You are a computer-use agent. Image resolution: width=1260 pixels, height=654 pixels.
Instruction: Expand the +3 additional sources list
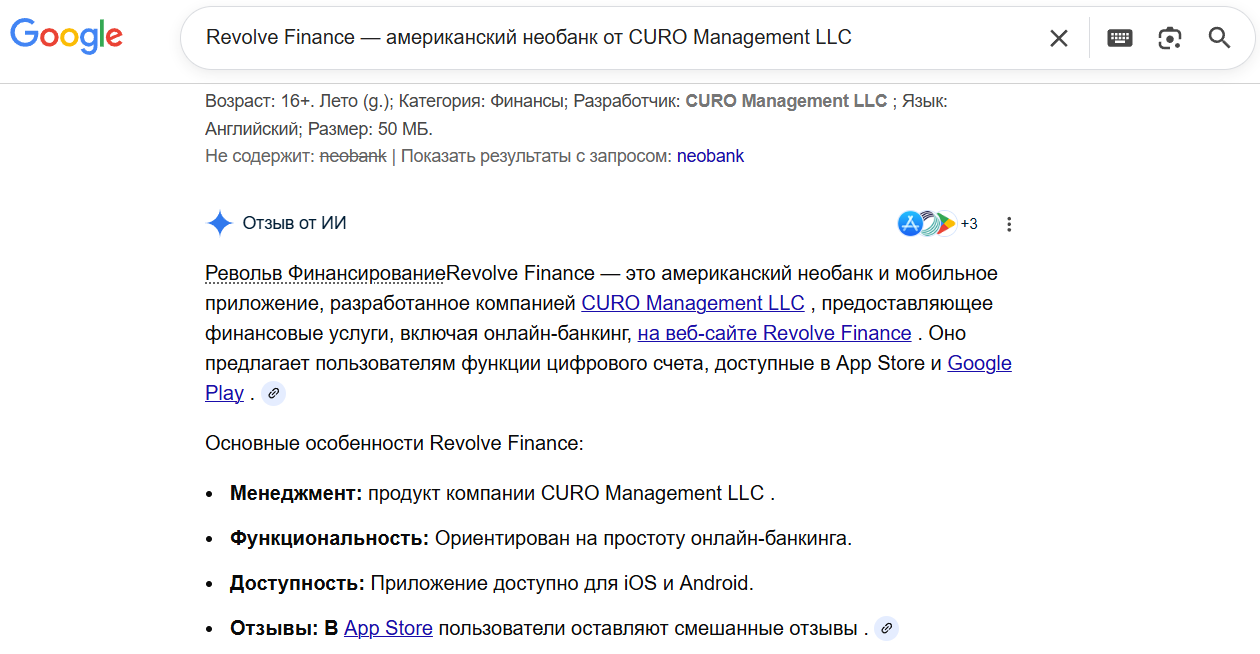[969, 224]
